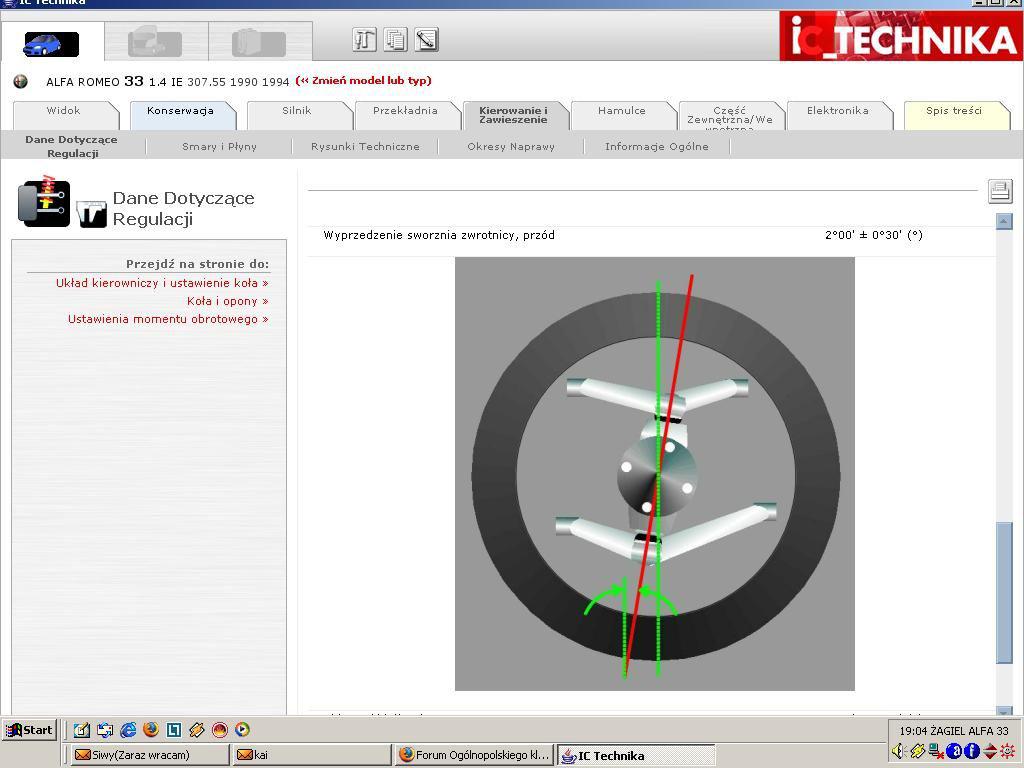Click the copy documents toolbar icon
1024x768 pixels.
pos(395,39)
